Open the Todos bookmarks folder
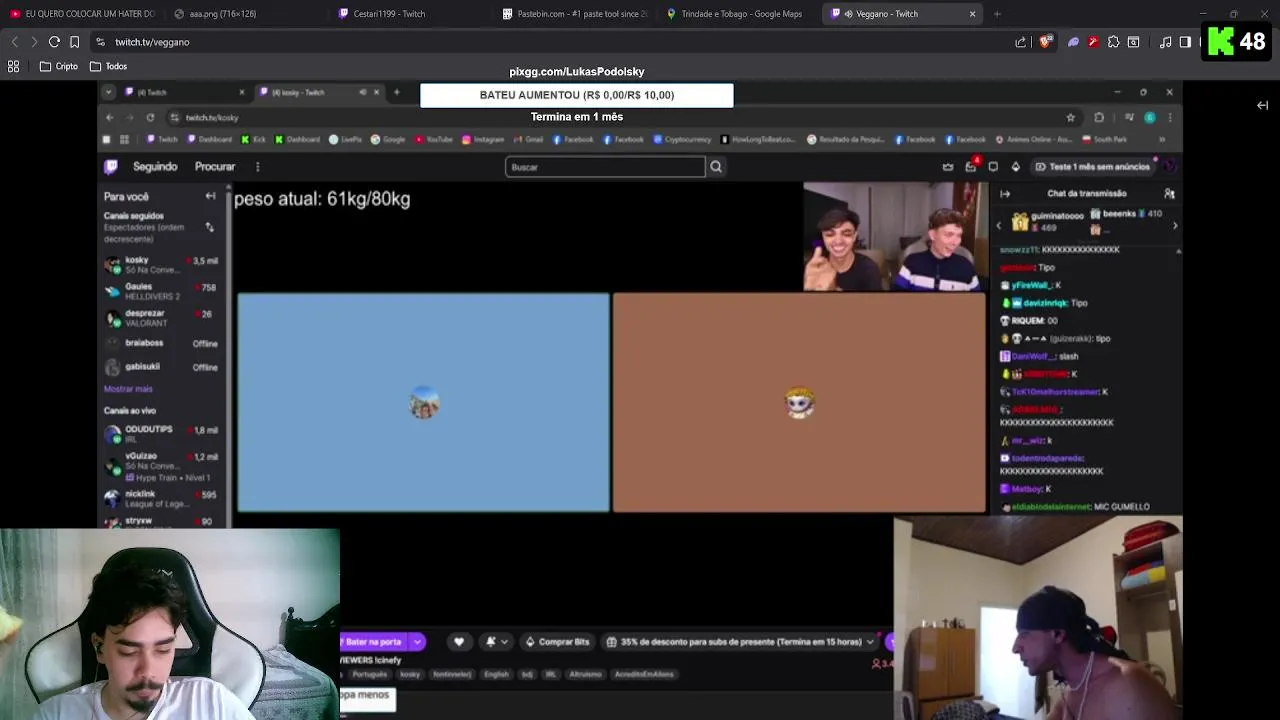Screen dimensions: 1280x720 pyautogui.click(x=108, y=66)
